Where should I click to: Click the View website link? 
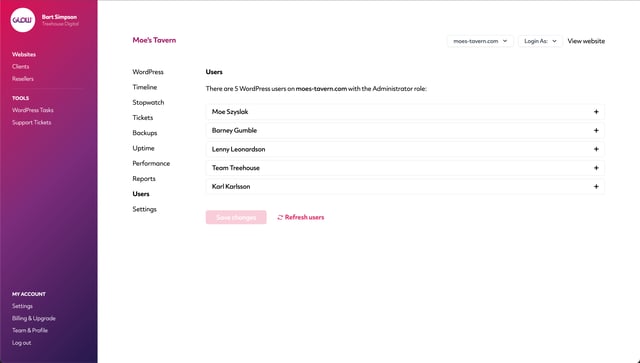click(x=586, y=41)
